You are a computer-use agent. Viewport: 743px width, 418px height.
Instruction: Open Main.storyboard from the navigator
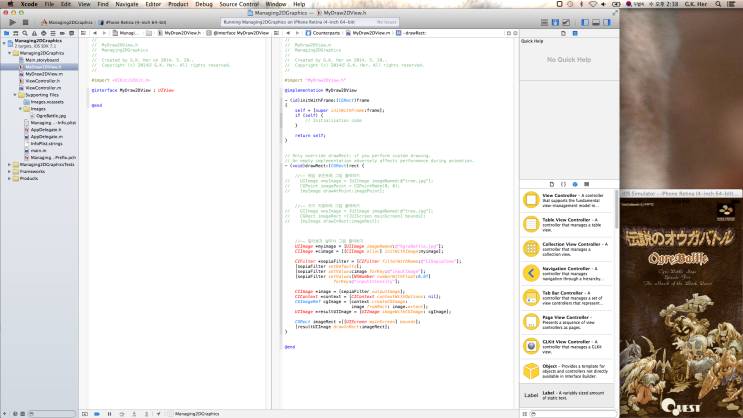pyautogui.click(x=42, y=60)
